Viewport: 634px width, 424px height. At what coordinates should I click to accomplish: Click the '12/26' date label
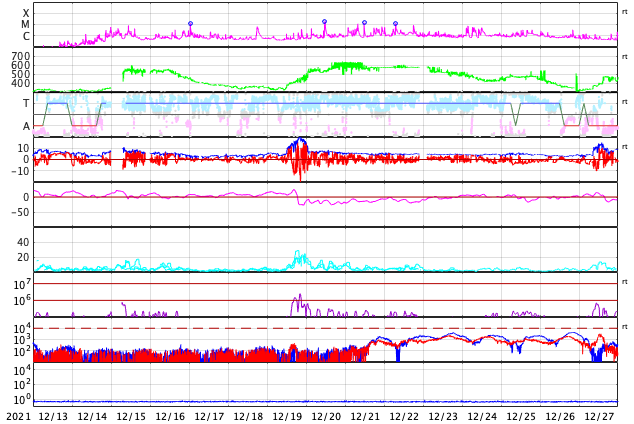[560, 417]
